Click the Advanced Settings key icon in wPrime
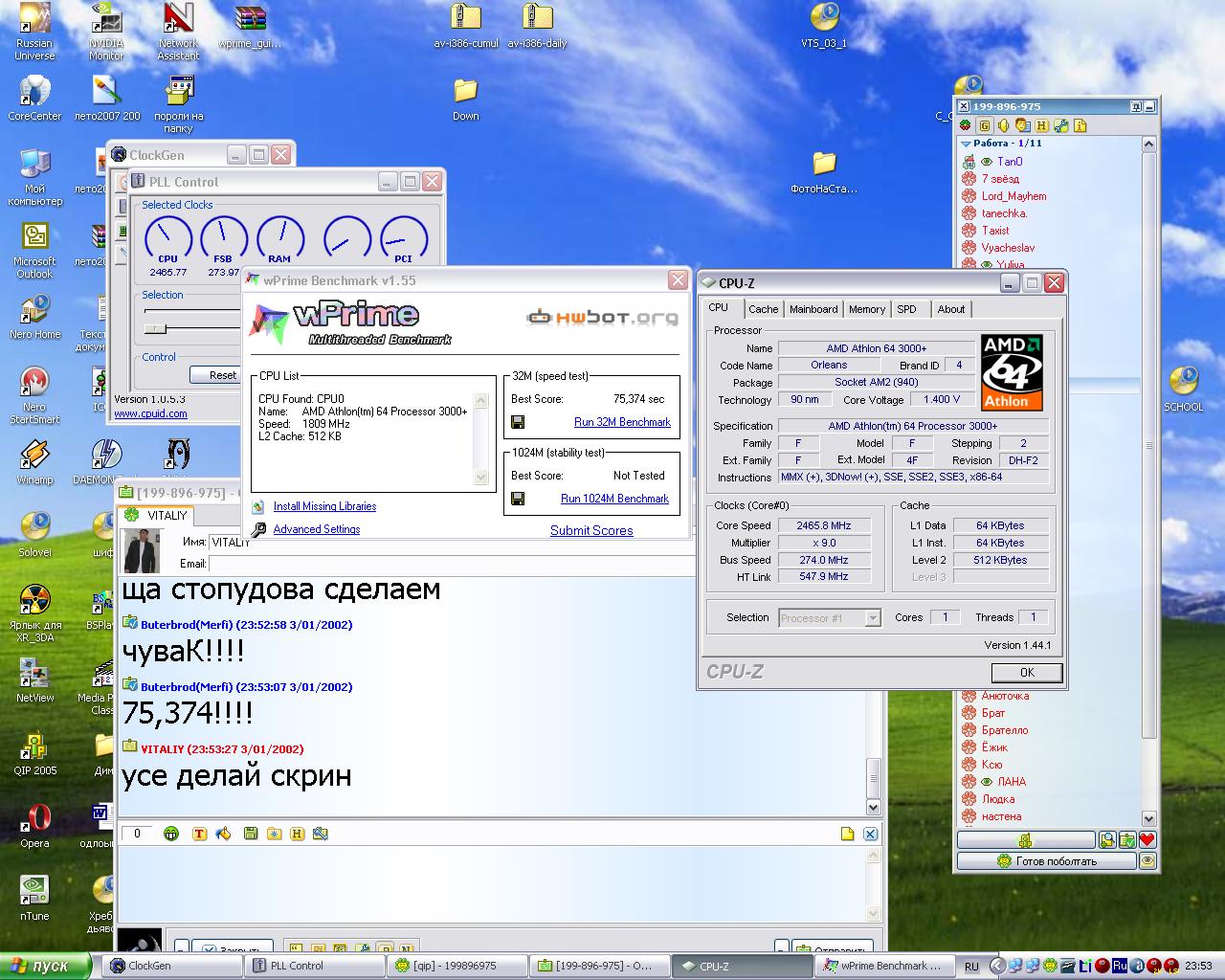 tap(258, 529)
